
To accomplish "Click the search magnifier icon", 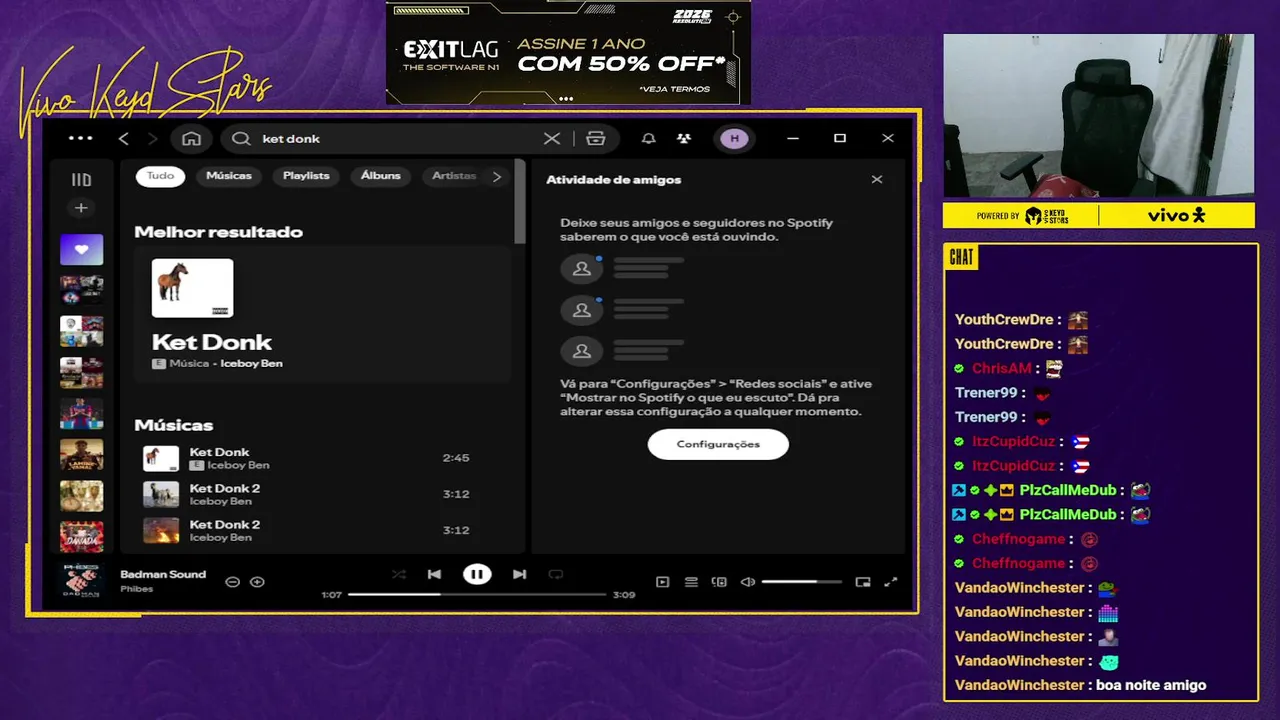I will (x=241, y=139).
